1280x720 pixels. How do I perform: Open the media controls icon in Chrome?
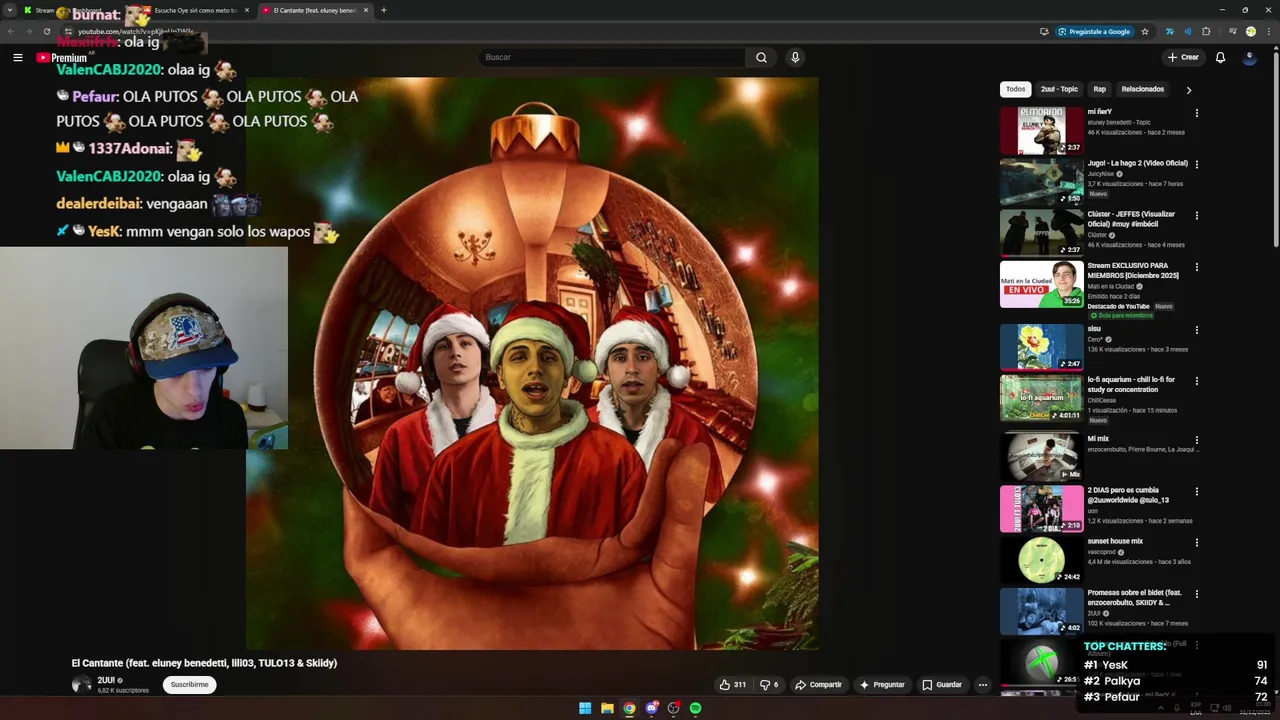(1233, 31)
